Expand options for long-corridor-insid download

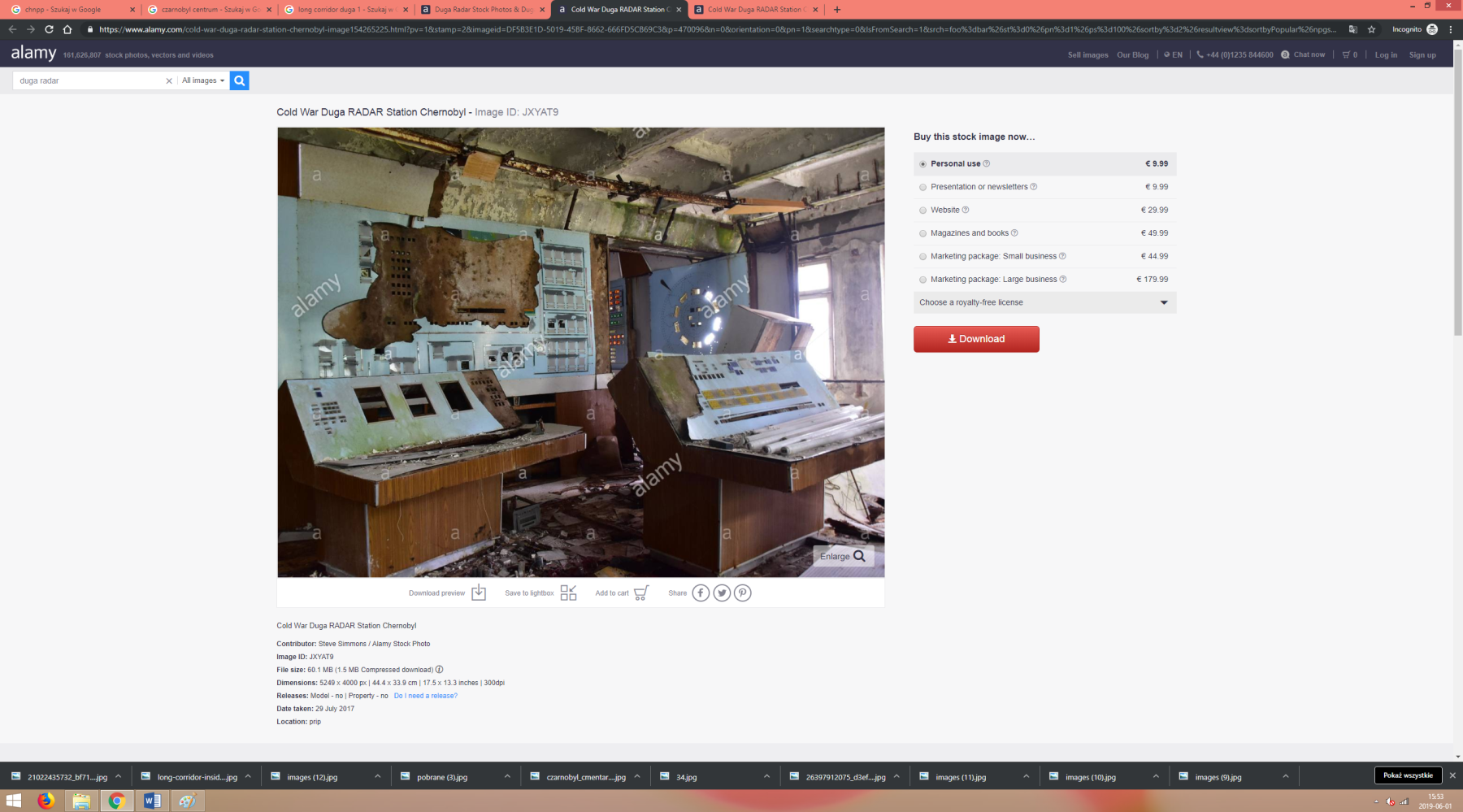[248, 776]
